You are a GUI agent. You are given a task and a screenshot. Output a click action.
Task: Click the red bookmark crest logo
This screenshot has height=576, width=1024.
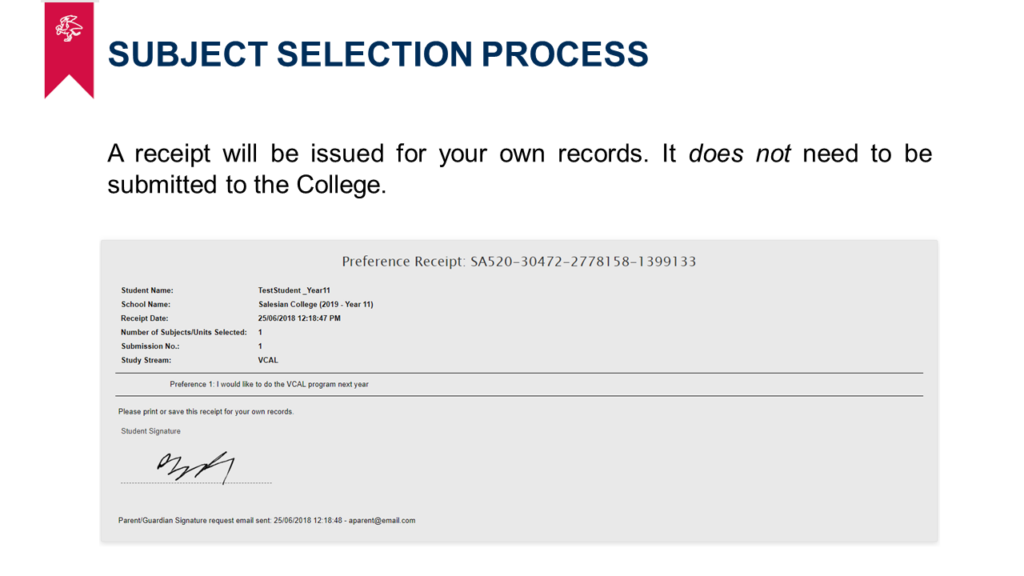click(69, 50)
